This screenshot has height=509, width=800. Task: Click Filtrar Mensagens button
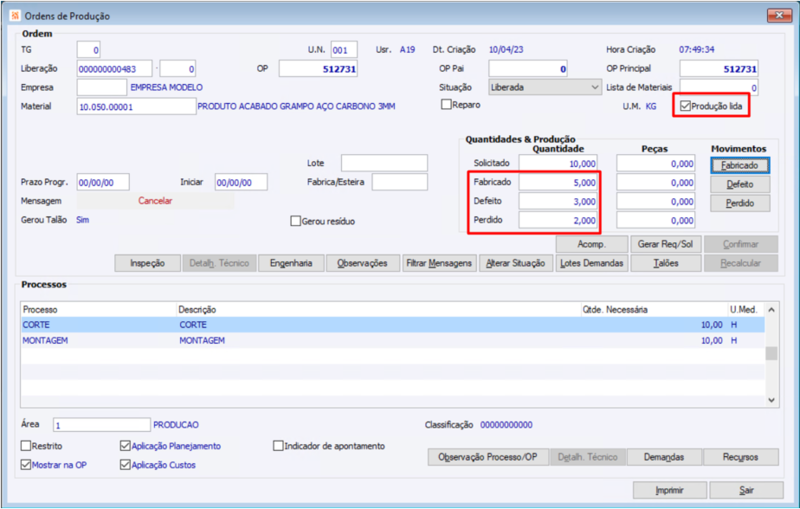[x=439, y=263]
